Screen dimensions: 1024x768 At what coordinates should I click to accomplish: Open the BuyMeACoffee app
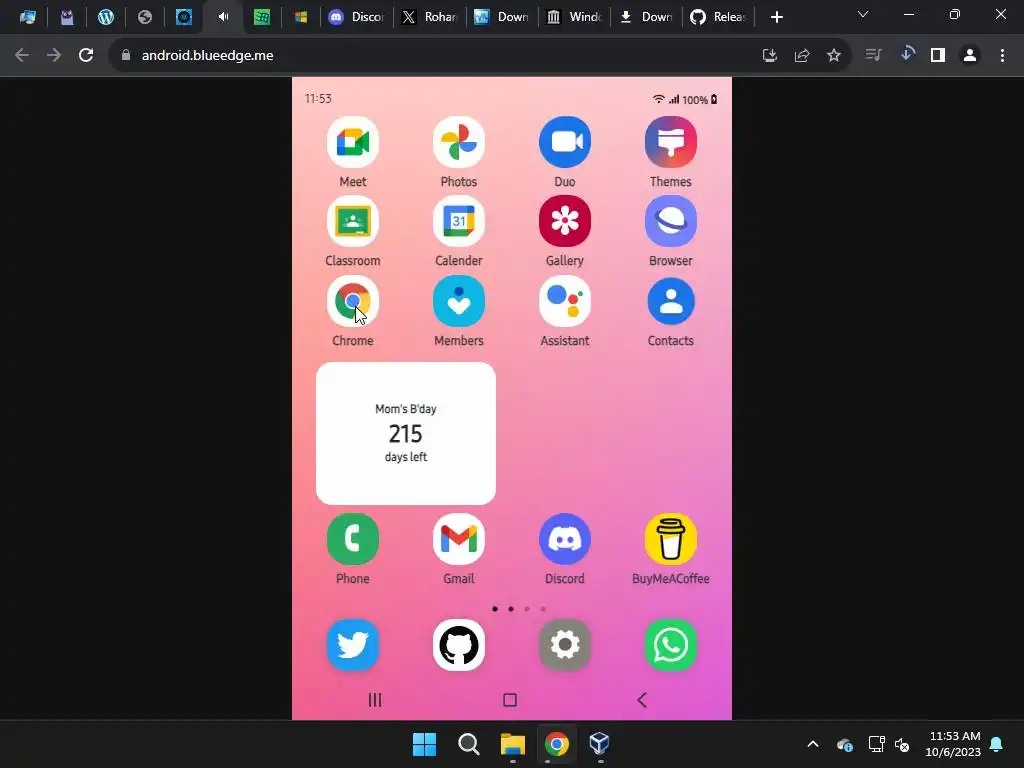(x=671, y=539)
